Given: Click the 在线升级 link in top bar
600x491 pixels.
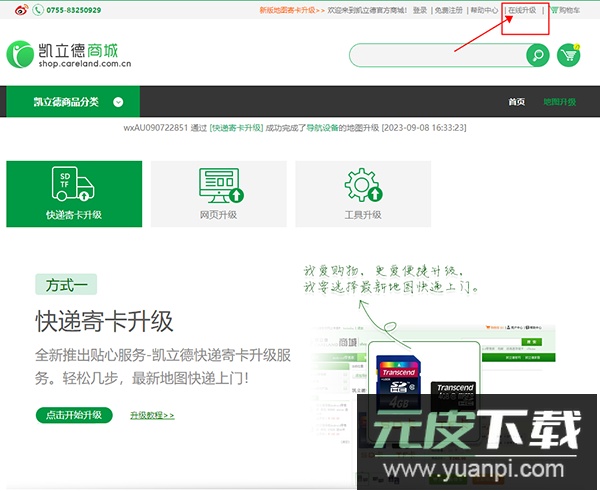Looking at the screenshot, I should pyautogui.click(x=521, y=10).
